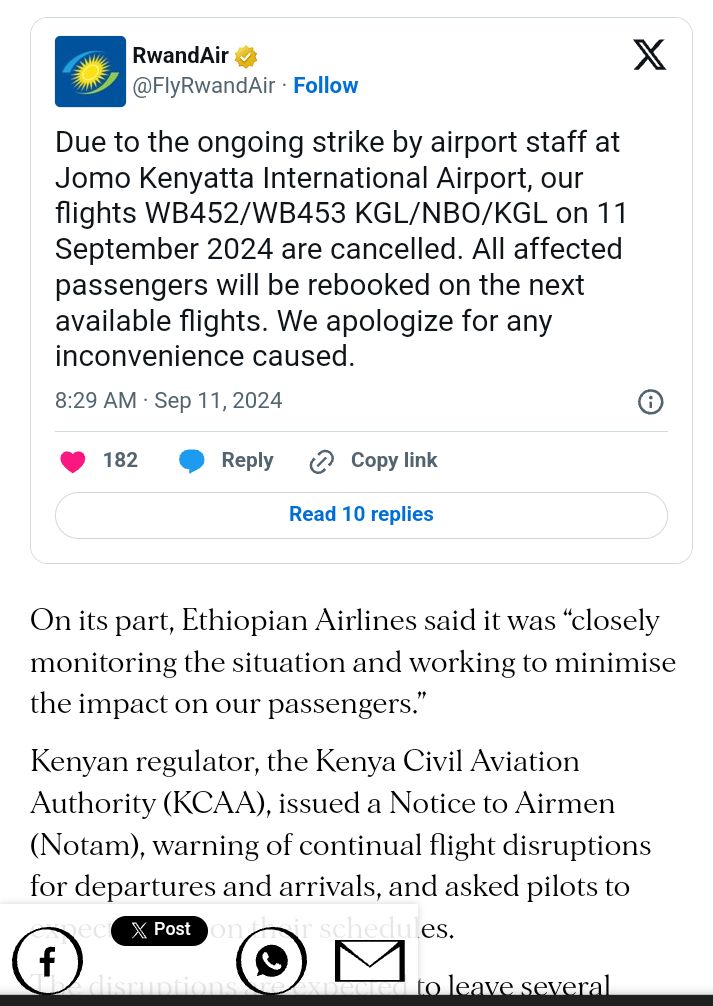Open Read 10 replies

tap(361, 515)
